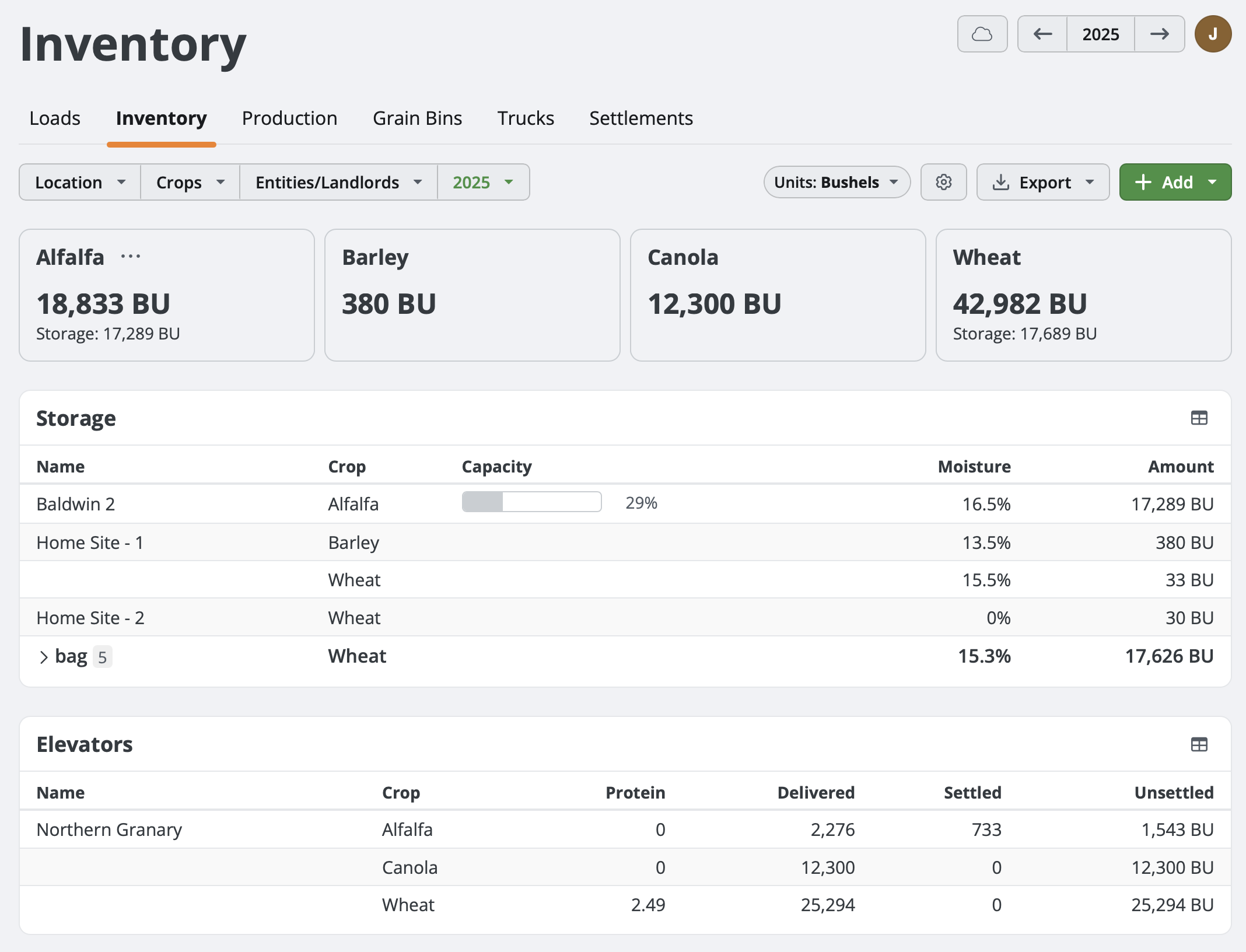Click the download icon on Export button

point(1002,182)
